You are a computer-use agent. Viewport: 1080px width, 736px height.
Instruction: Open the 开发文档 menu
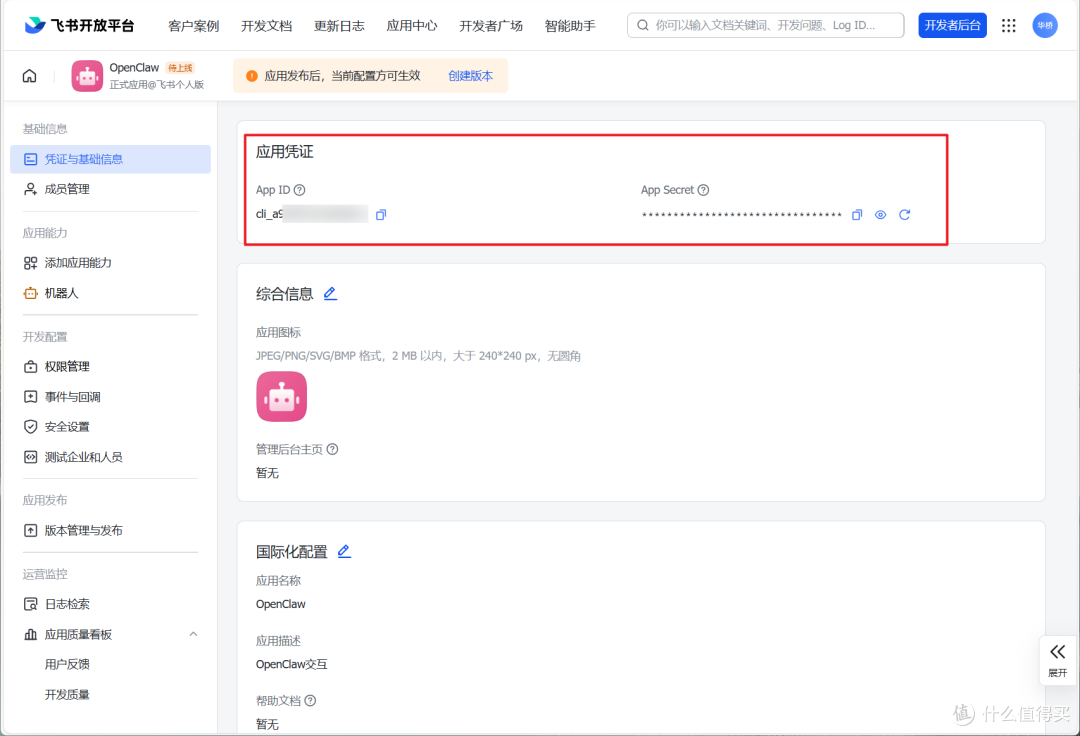(267, 25)
